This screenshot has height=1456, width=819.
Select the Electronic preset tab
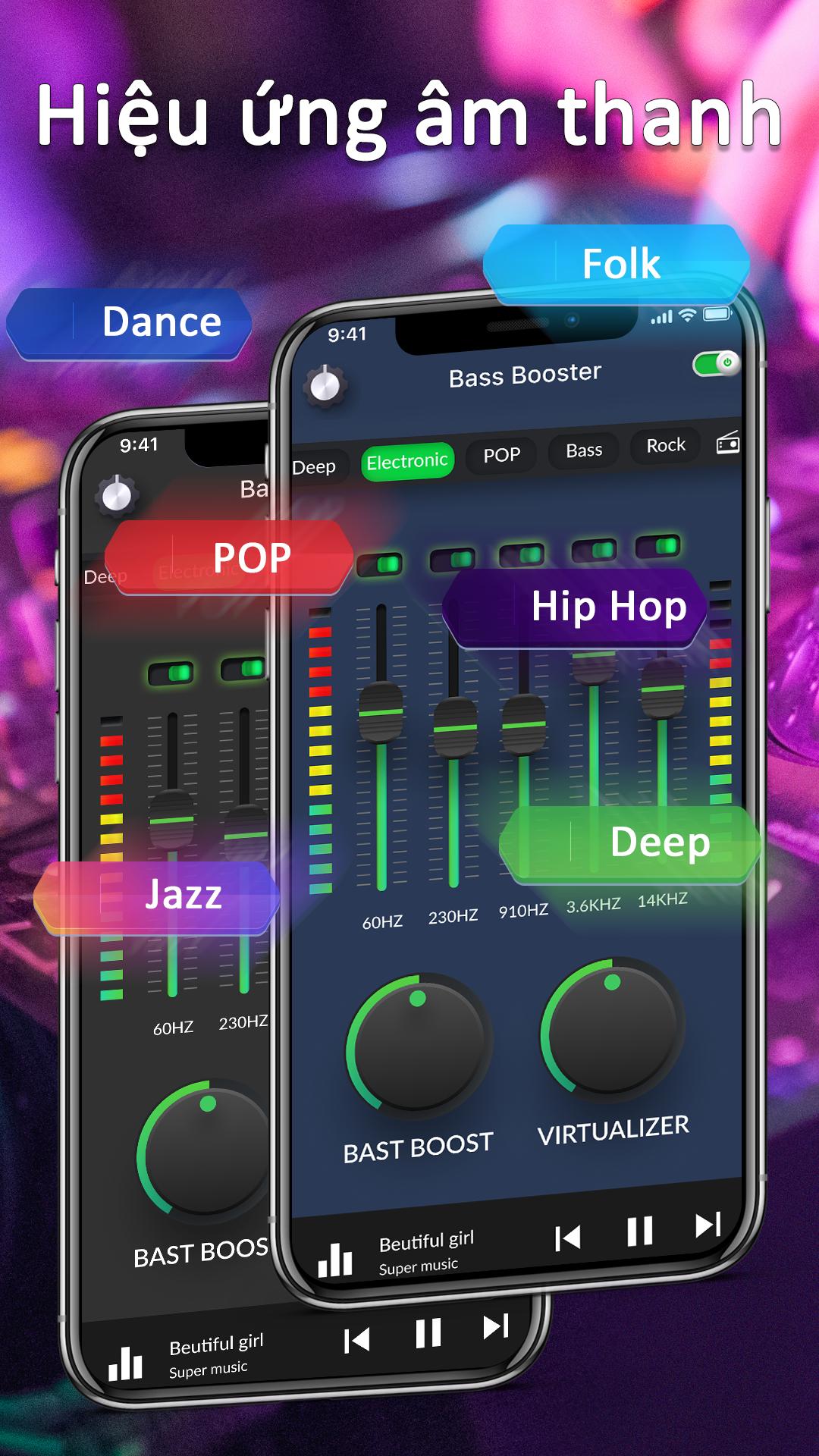[407, 461]
